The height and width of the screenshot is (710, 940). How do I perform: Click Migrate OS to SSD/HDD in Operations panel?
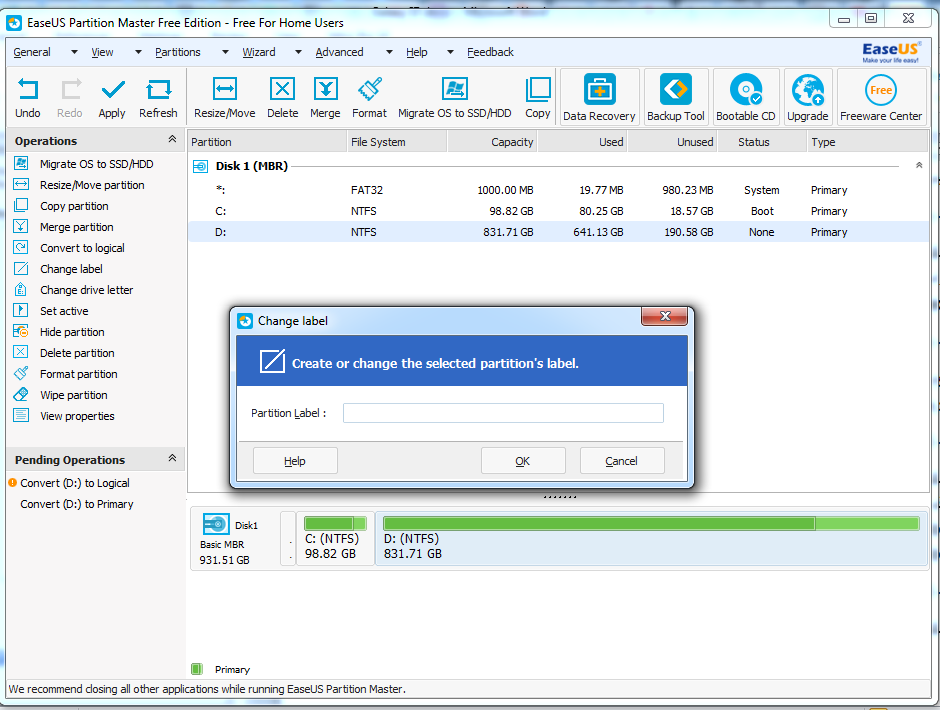pyautogui.click(x=97, y=164)
